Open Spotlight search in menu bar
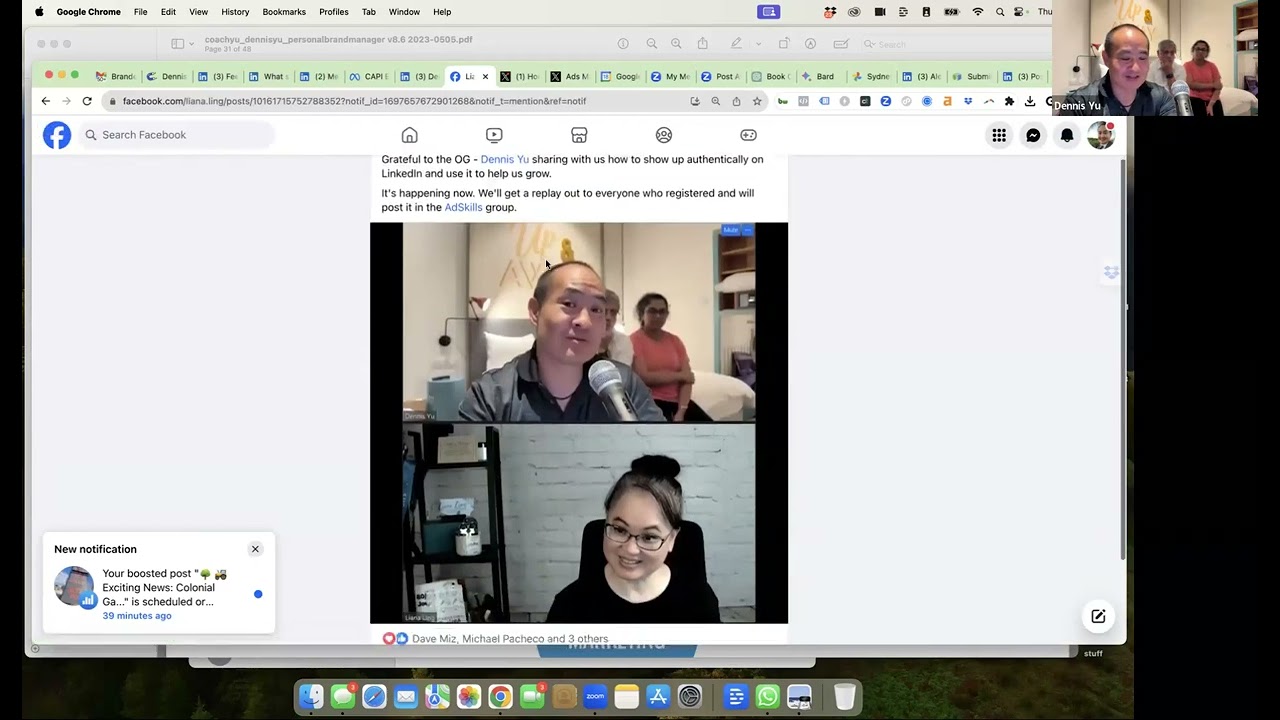The image size is (1280, 720). (999, 12)
